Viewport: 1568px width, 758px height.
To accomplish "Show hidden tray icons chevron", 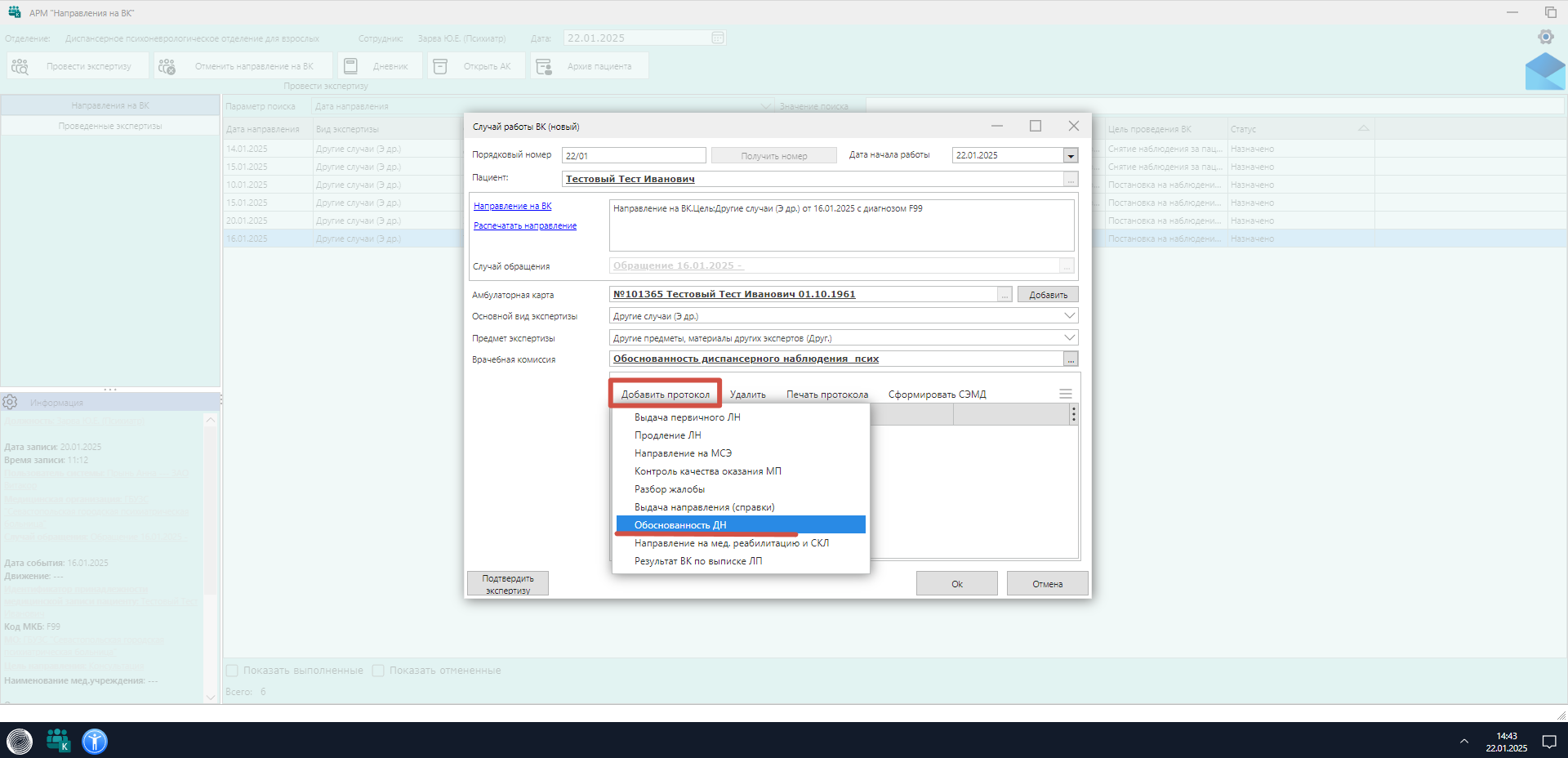I will coord(1463,742).
